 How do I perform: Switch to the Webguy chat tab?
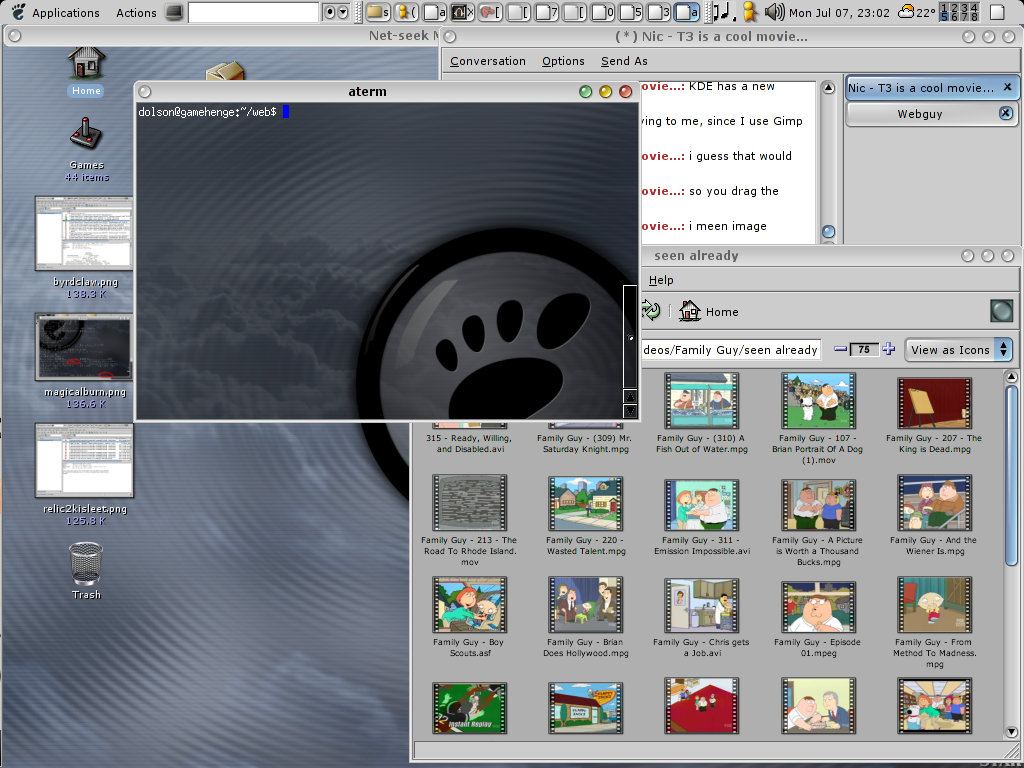920,114
